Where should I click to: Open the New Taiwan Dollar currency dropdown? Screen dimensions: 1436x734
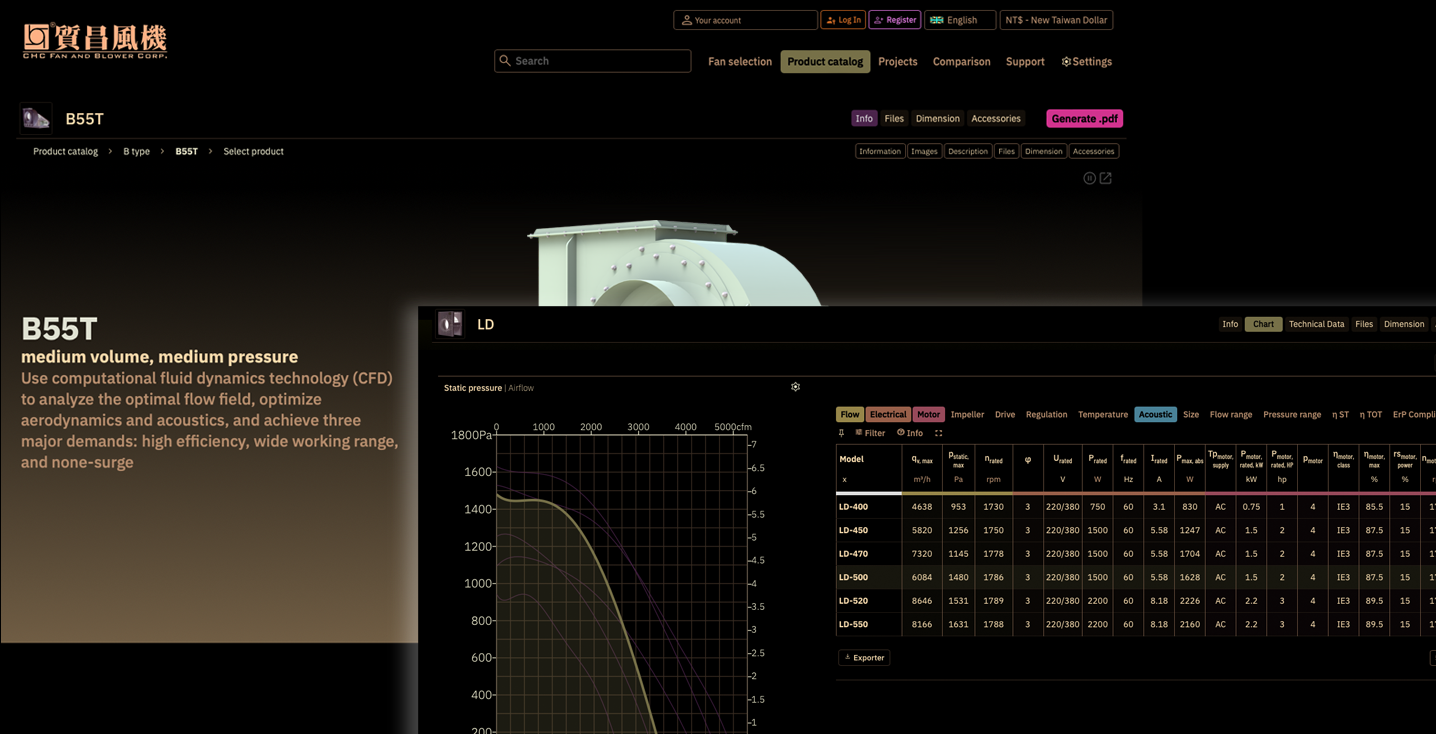click(1056, 20)
